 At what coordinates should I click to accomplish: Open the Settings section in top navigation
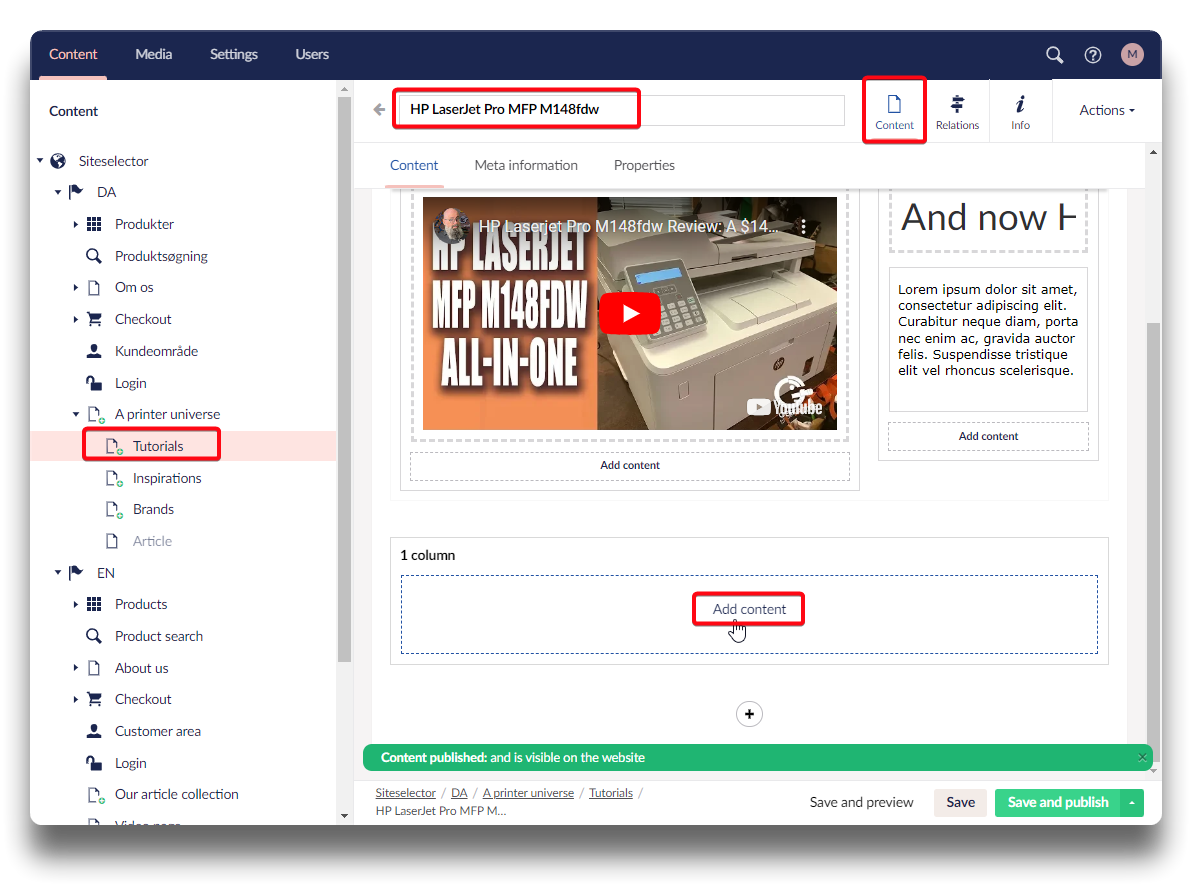click(x=233, y=55)
